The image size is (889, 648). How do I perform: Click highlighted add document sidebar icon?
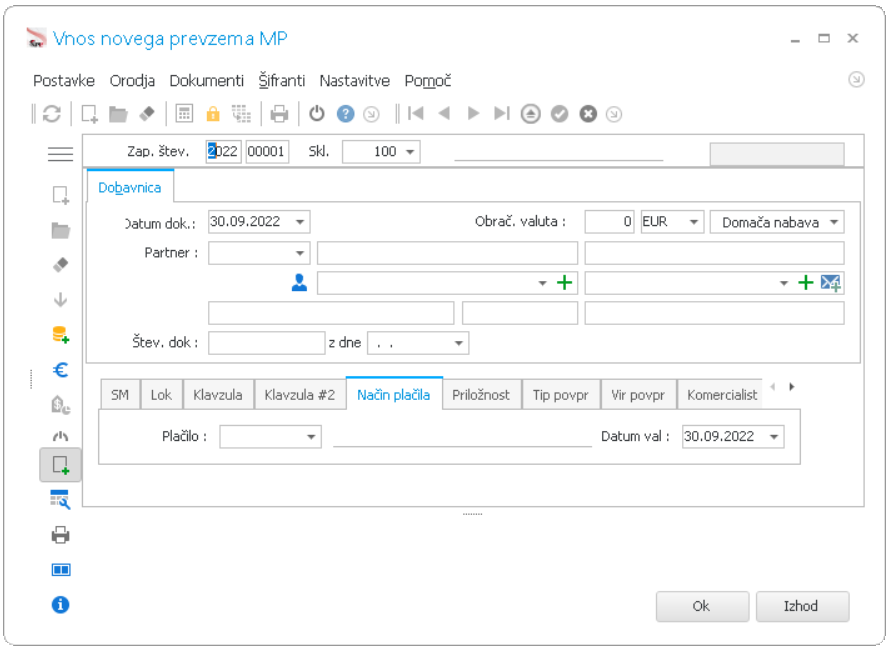pyautogui.click(x=61, y=465)
